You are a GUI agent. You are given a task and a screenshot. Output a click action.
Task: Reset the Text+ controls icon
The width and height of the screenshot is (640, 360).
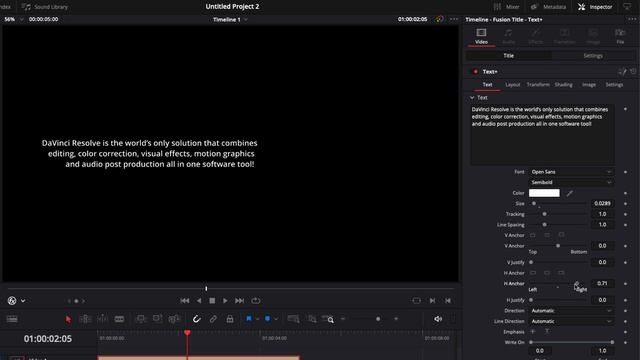tap(633, 71)
